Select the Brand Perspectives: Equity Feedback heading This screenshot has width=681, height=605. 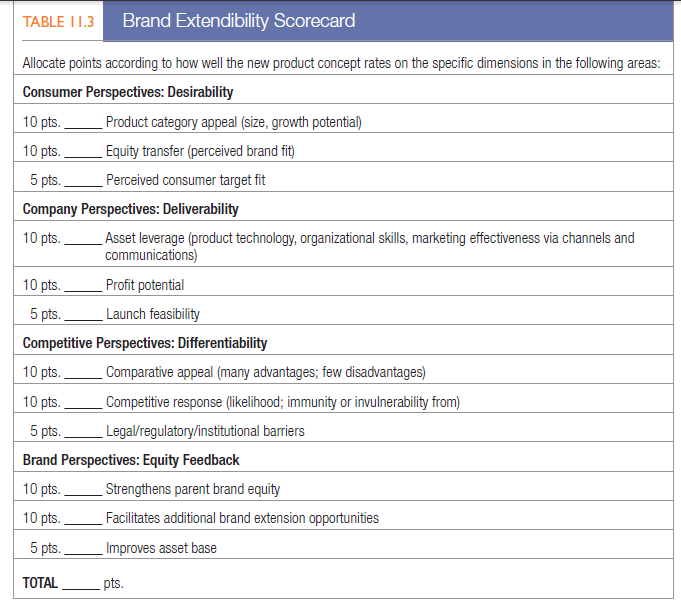click(x=130, y=460)
